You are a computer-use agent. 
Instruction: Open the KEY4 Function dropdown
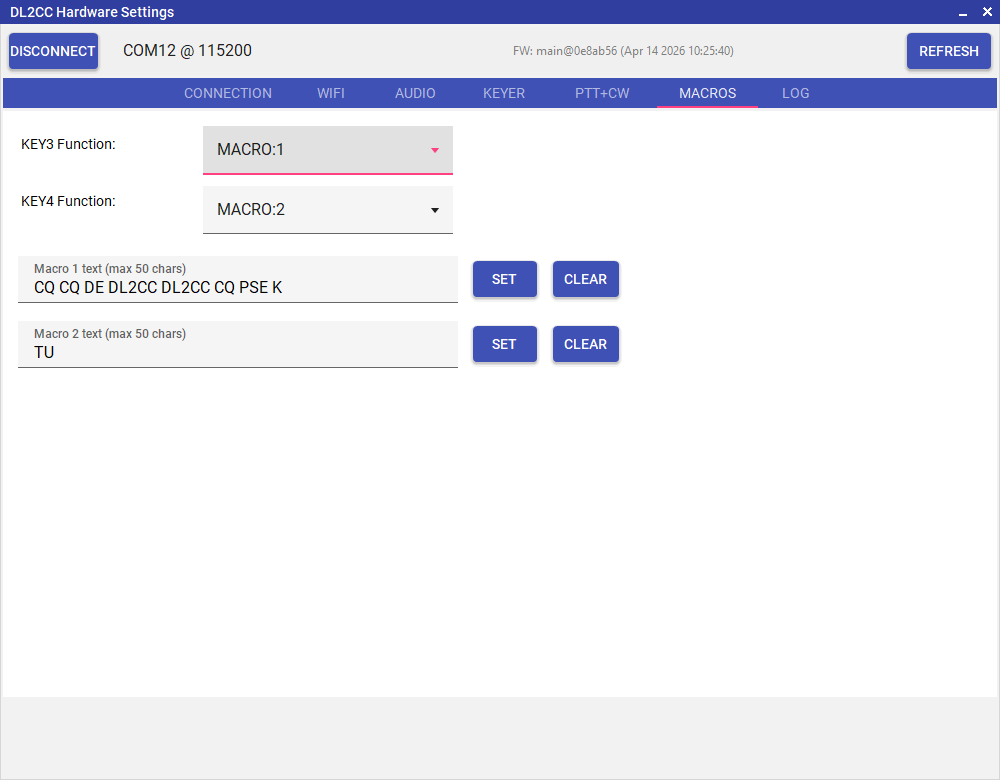328,210
